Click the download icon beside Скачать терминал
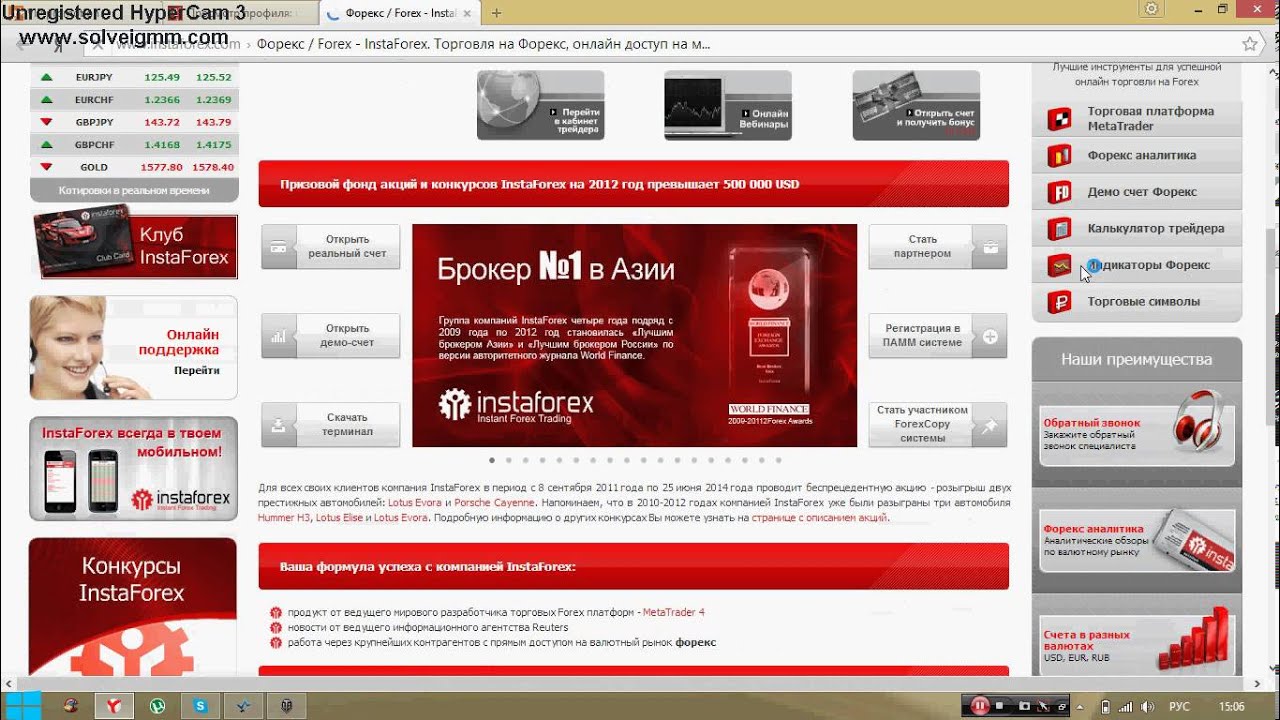 (279, 425)
